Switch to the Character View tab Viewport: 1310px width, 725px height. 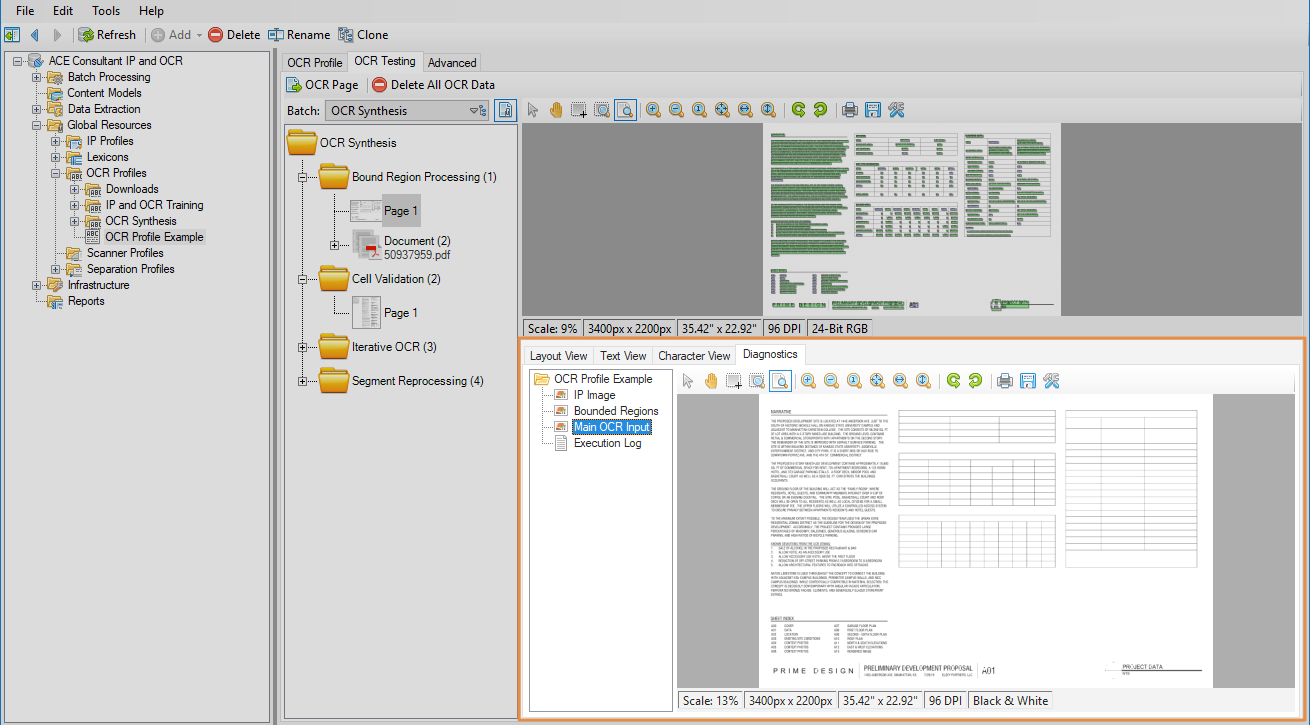[x=694, y=356]
